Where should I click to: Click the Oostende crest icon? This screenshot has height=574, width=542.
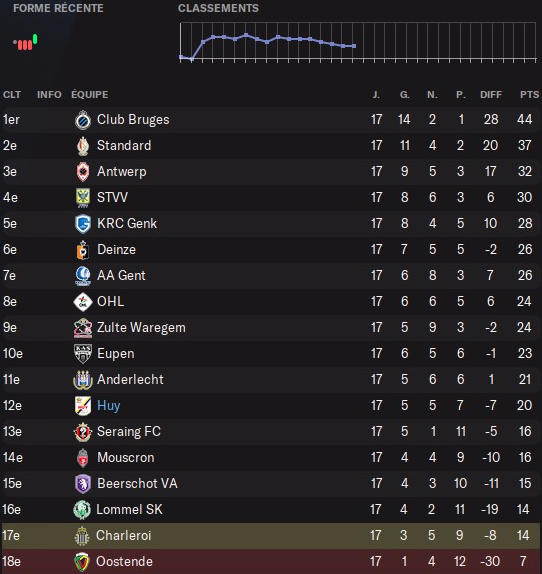click(82, 562)
